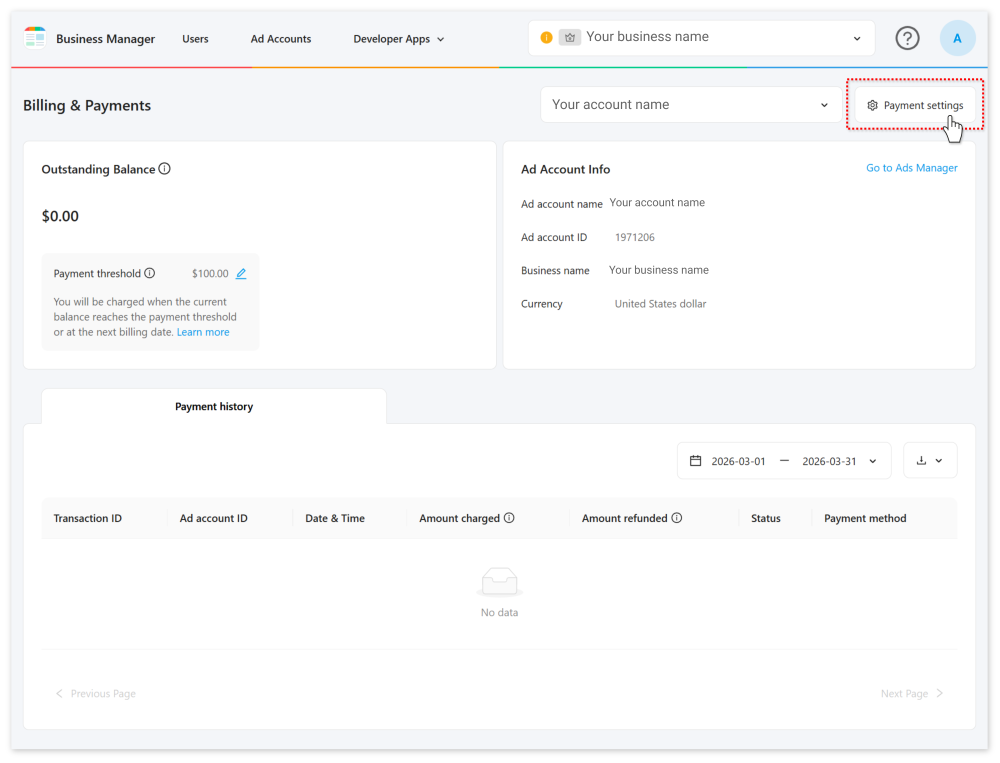Go to the Users menu item
Screen dimensions: 1000x763
tap(195, 39)
